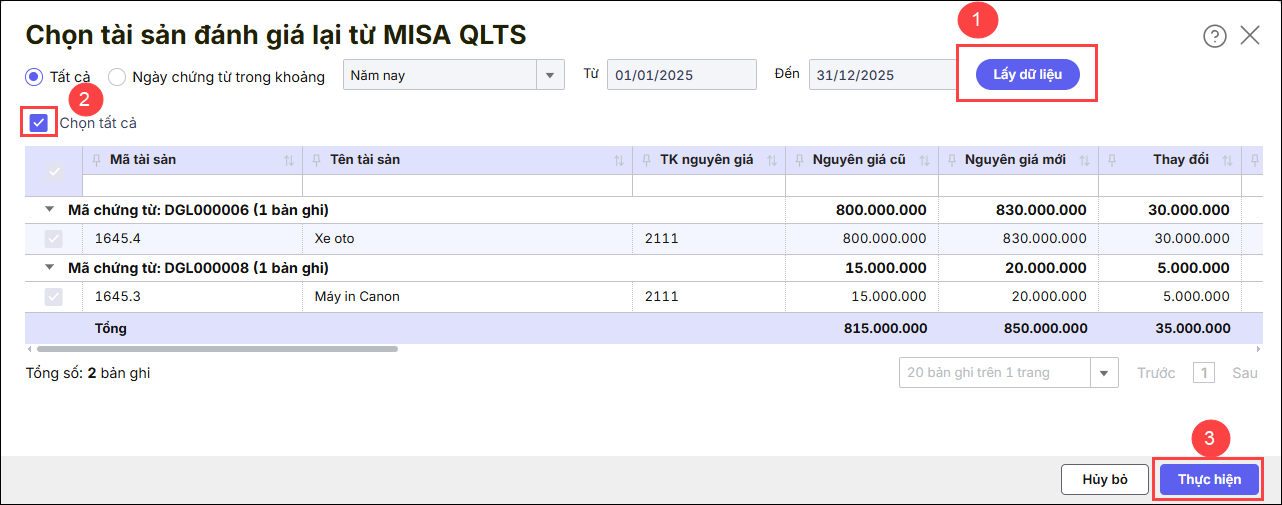
Task: Open the records-per-page dropdown
Action: tap(1104, 373)
